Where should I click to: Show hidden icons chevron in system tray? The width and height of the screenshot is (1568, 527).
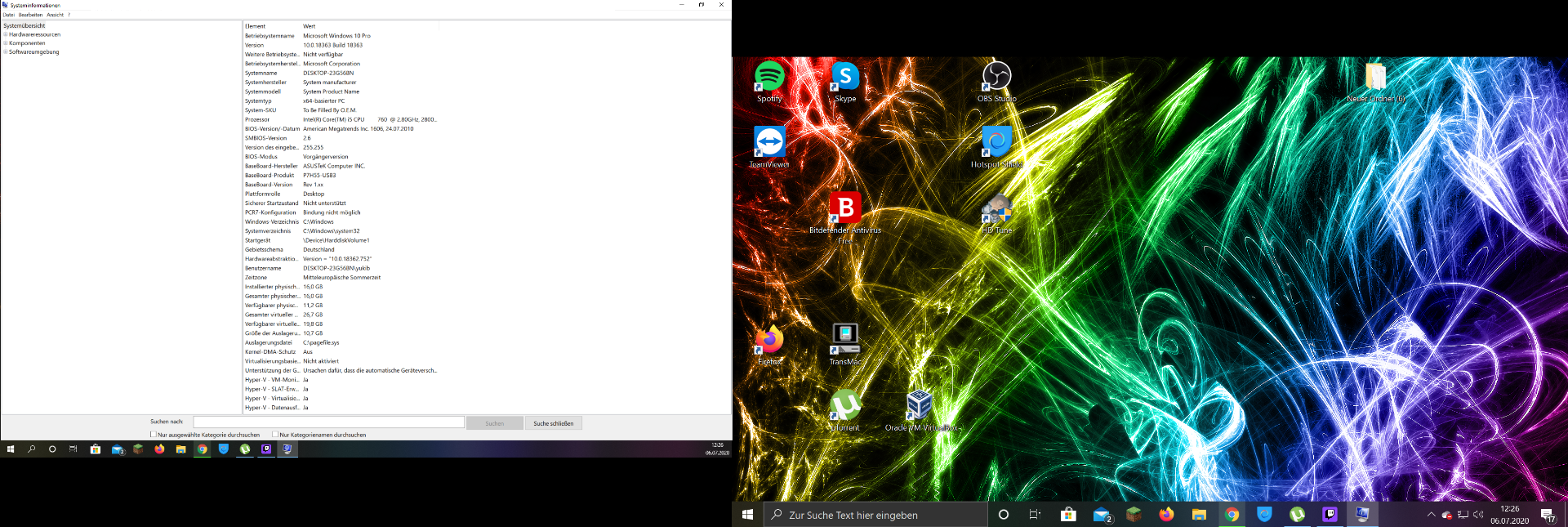click(1431, 515)
